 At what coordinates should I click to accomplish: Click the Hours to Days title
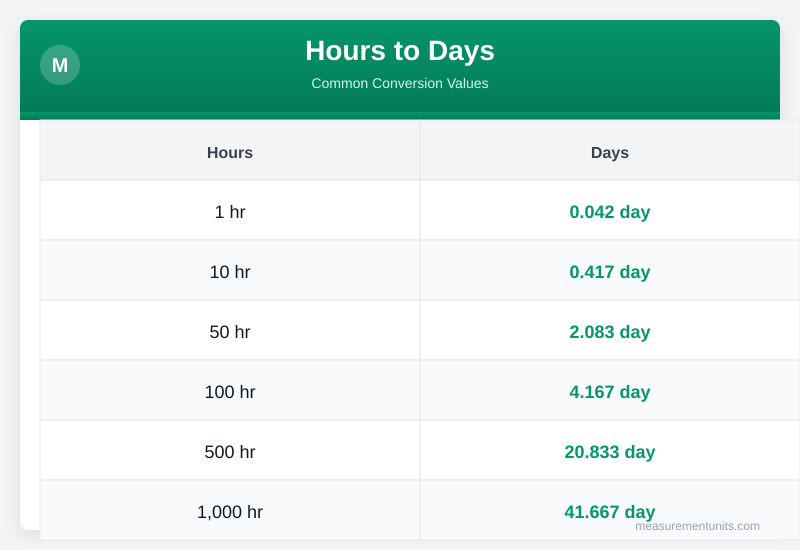[x=399, y=51]
